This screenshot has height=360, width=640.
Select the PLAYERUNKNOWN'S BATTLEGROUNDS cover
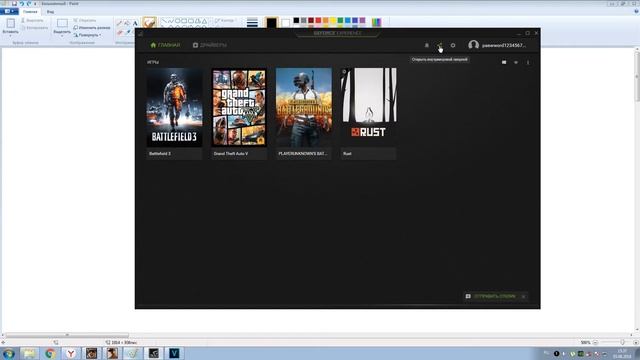click(304, 107)
